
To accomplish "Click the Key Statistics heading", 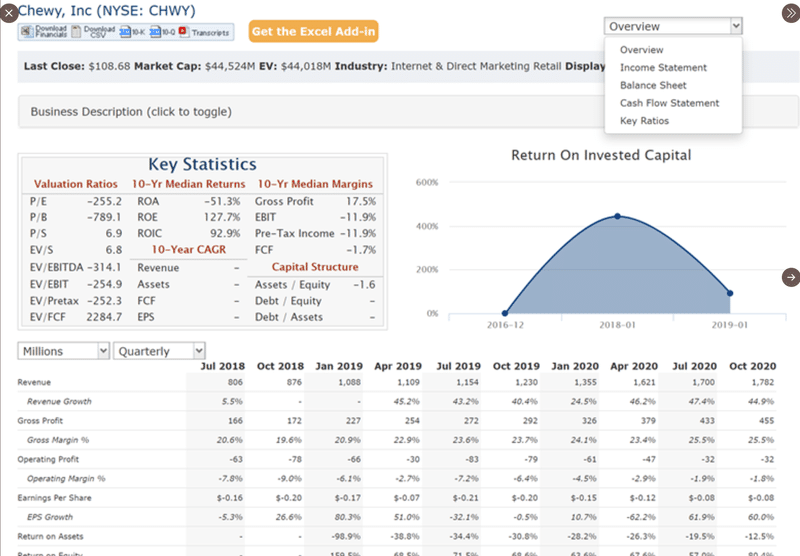I will click(203, 164).
